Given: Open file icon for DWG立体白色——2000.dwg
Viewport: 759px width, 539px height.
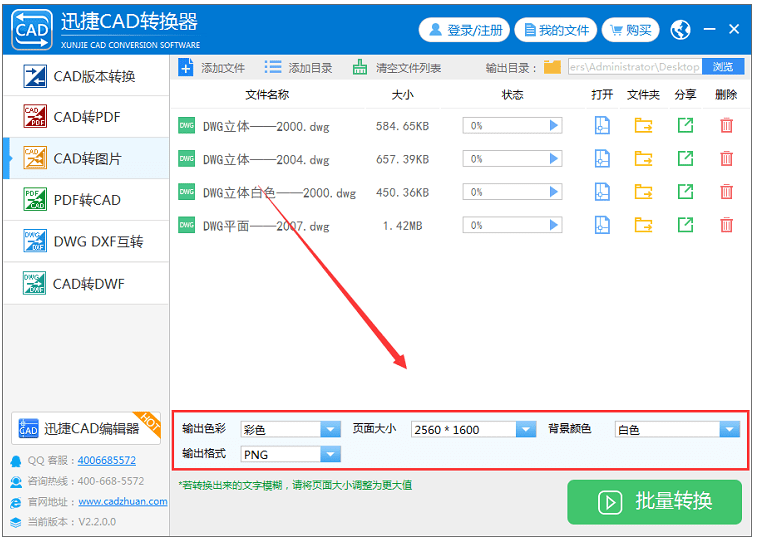Looking at the screenshot, I should point(602,192).
